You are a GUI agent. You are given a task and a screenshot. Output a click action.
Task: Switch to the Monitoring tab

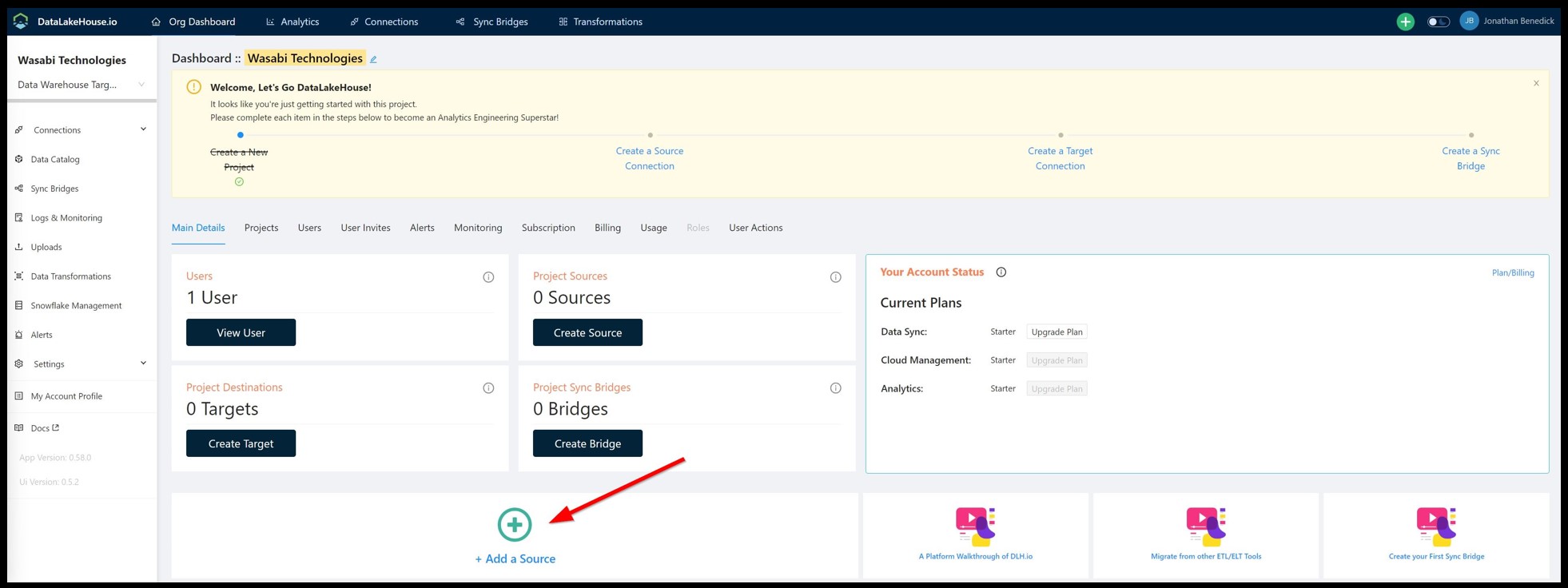tap(478, 228)
